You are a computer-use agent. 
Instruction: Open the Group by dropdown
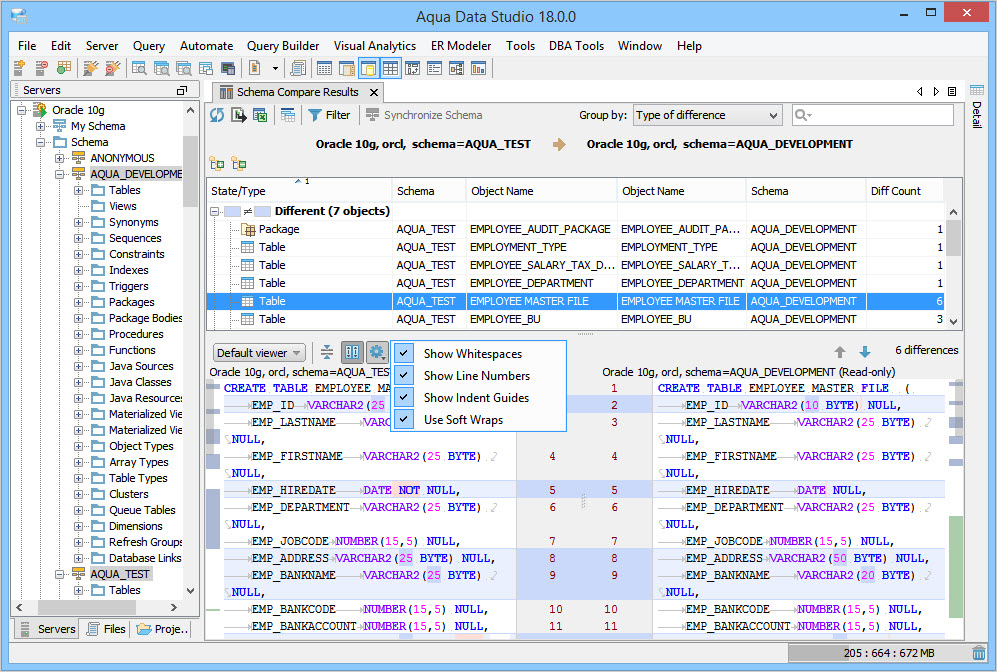(x=707, y=115)
